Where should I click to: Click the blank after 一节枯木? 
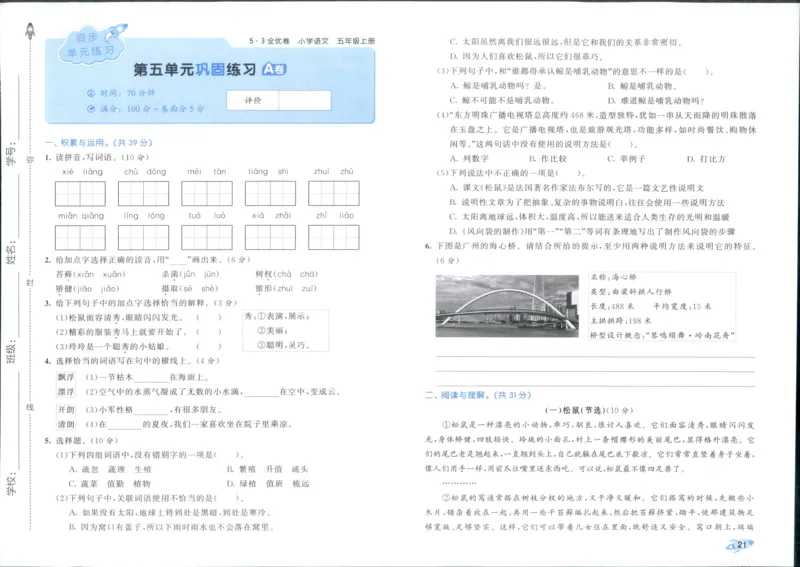151,378
